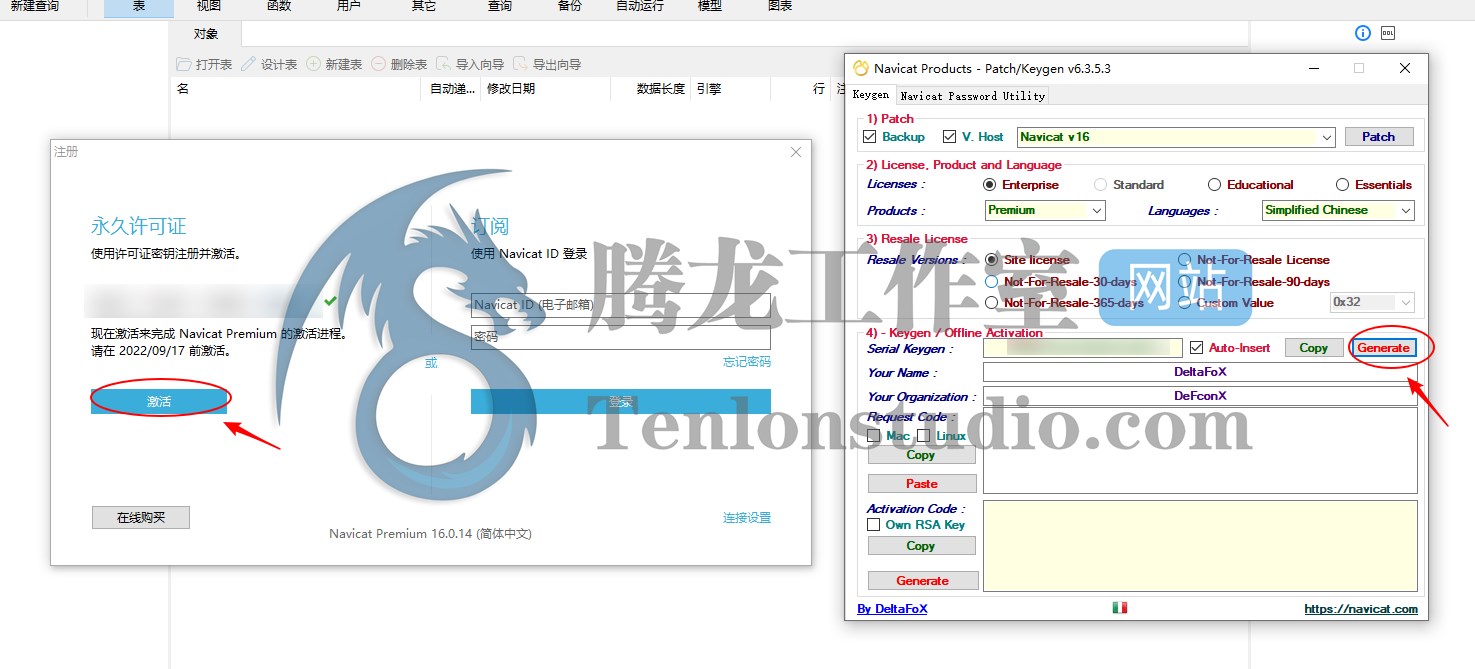Click the 登录 button
Screen dimensions: 1475x669
pos(621,401)
